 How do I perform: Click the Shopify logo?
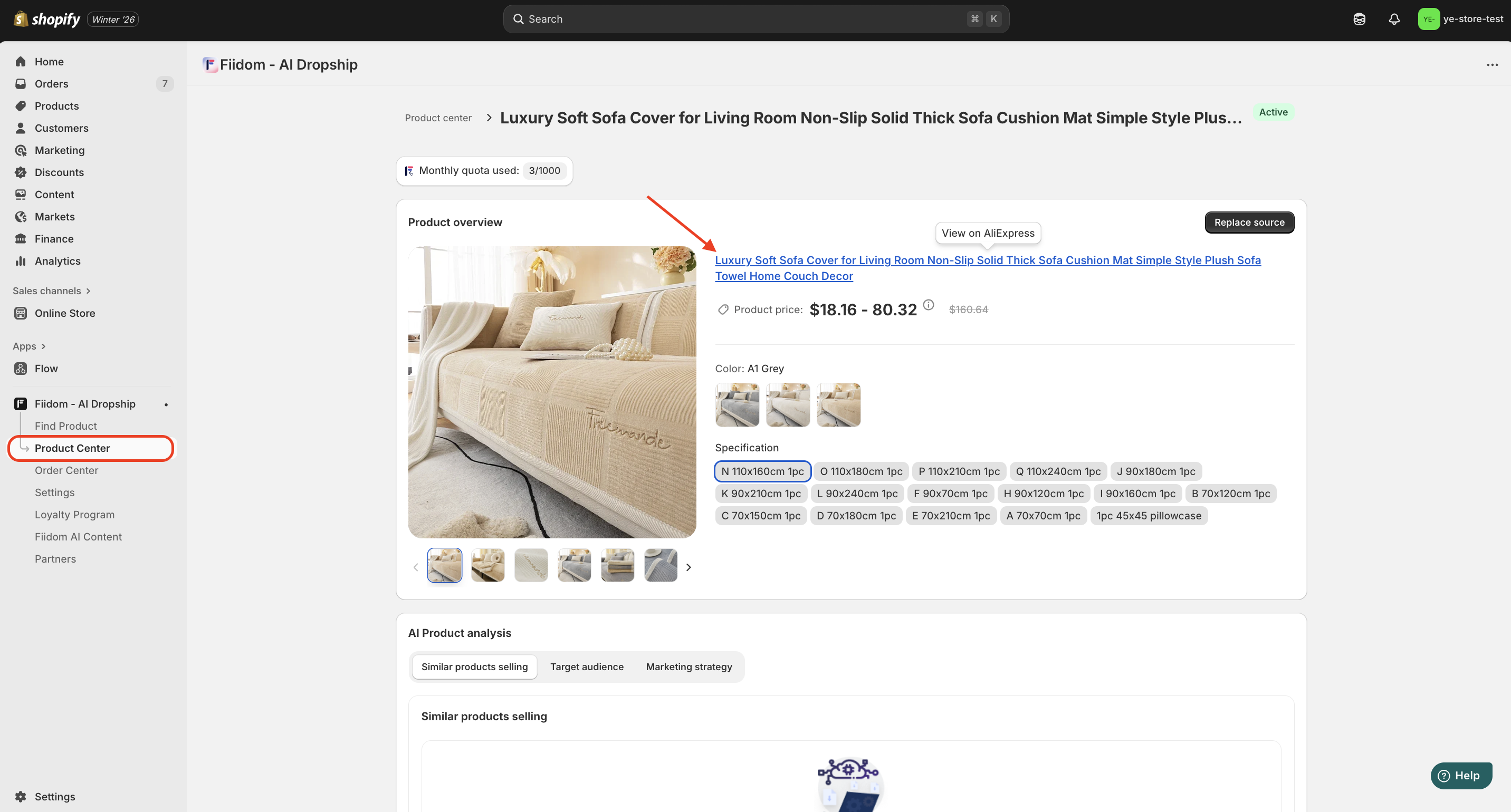pos(47,20)
